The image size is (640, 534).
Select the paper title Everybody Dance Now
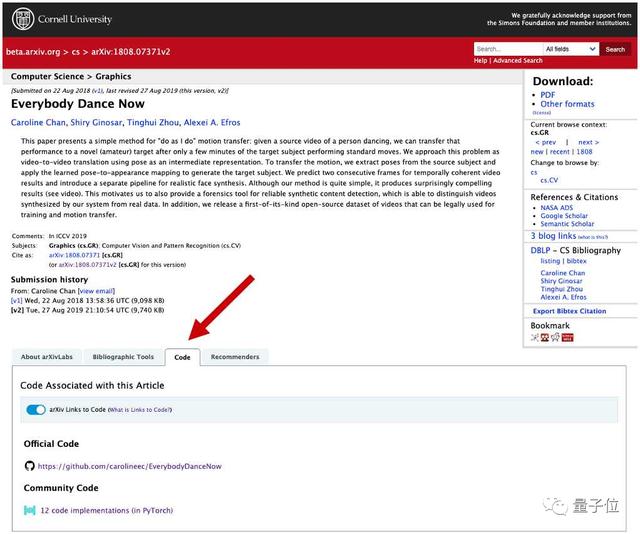[78, 104]
